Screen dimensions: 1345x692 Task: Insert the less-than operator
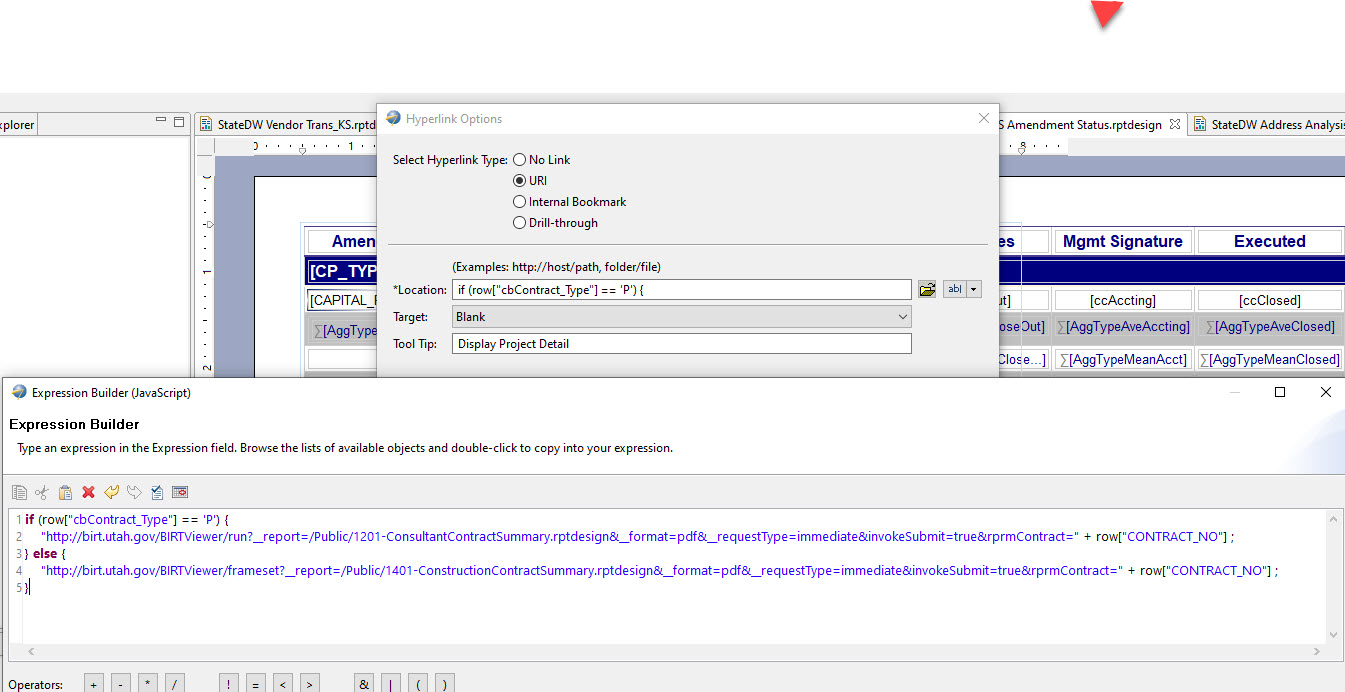point(283,684)
